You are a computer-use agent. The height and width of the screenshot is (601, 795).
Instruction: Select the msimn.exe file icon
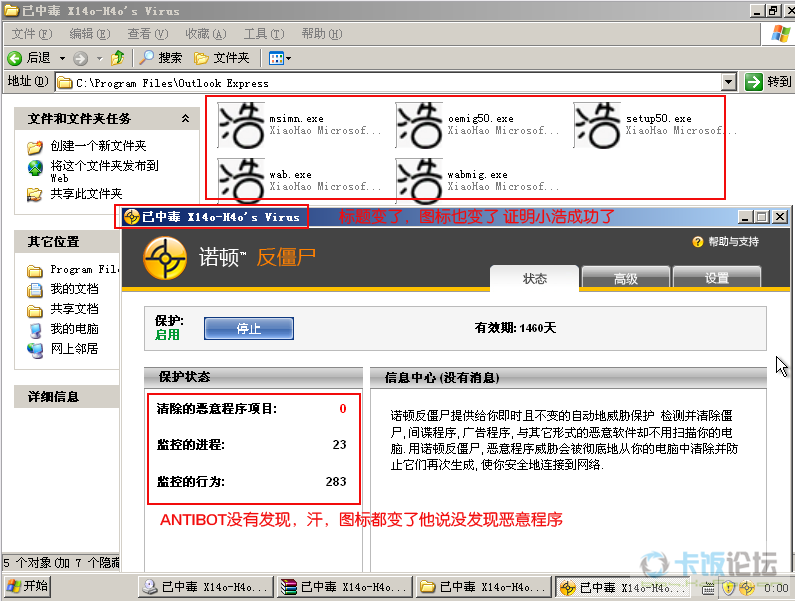[241, 125]
